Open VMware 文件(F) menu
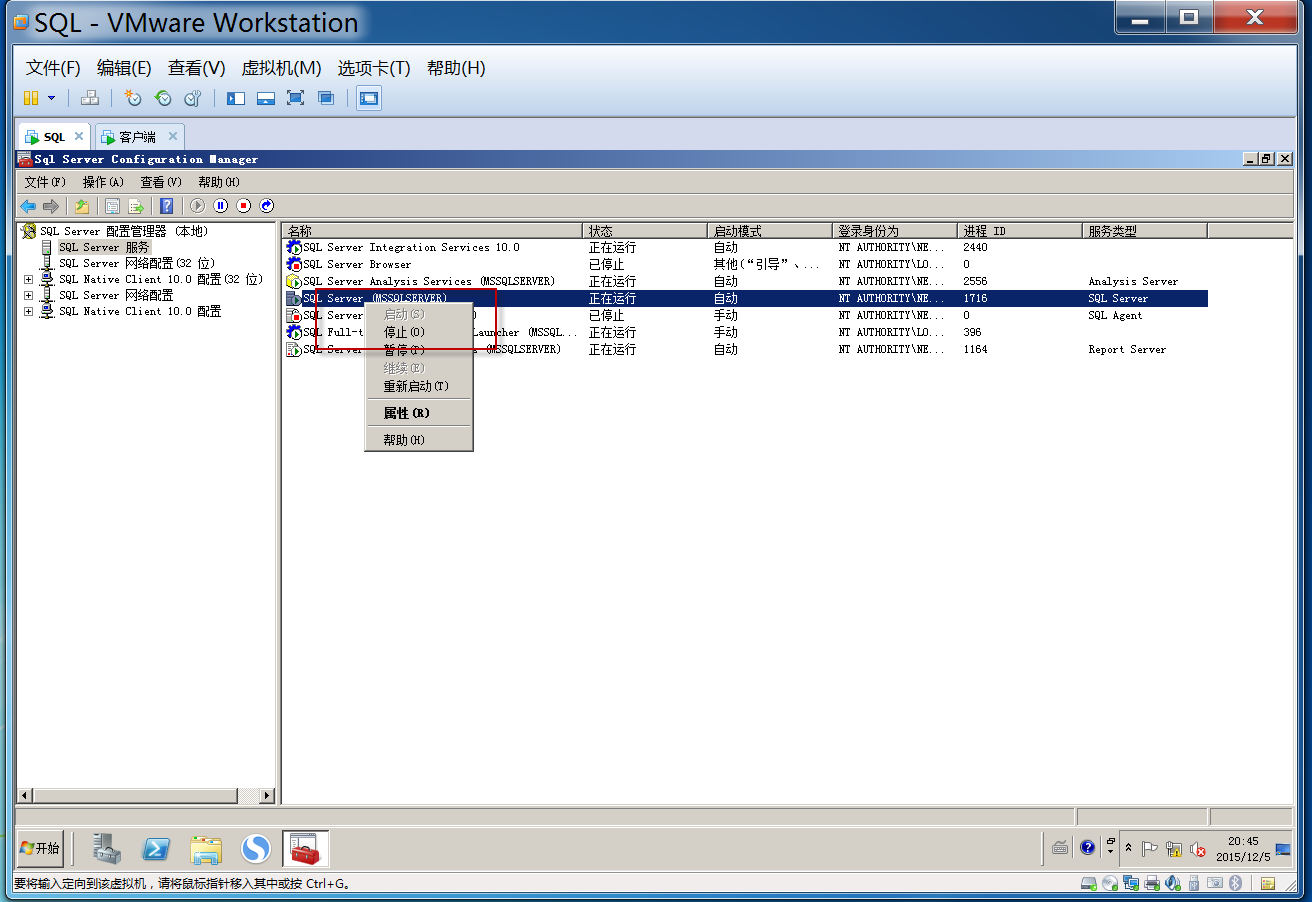This screenshot has width=1312, height=902. (x=53, y=68)
